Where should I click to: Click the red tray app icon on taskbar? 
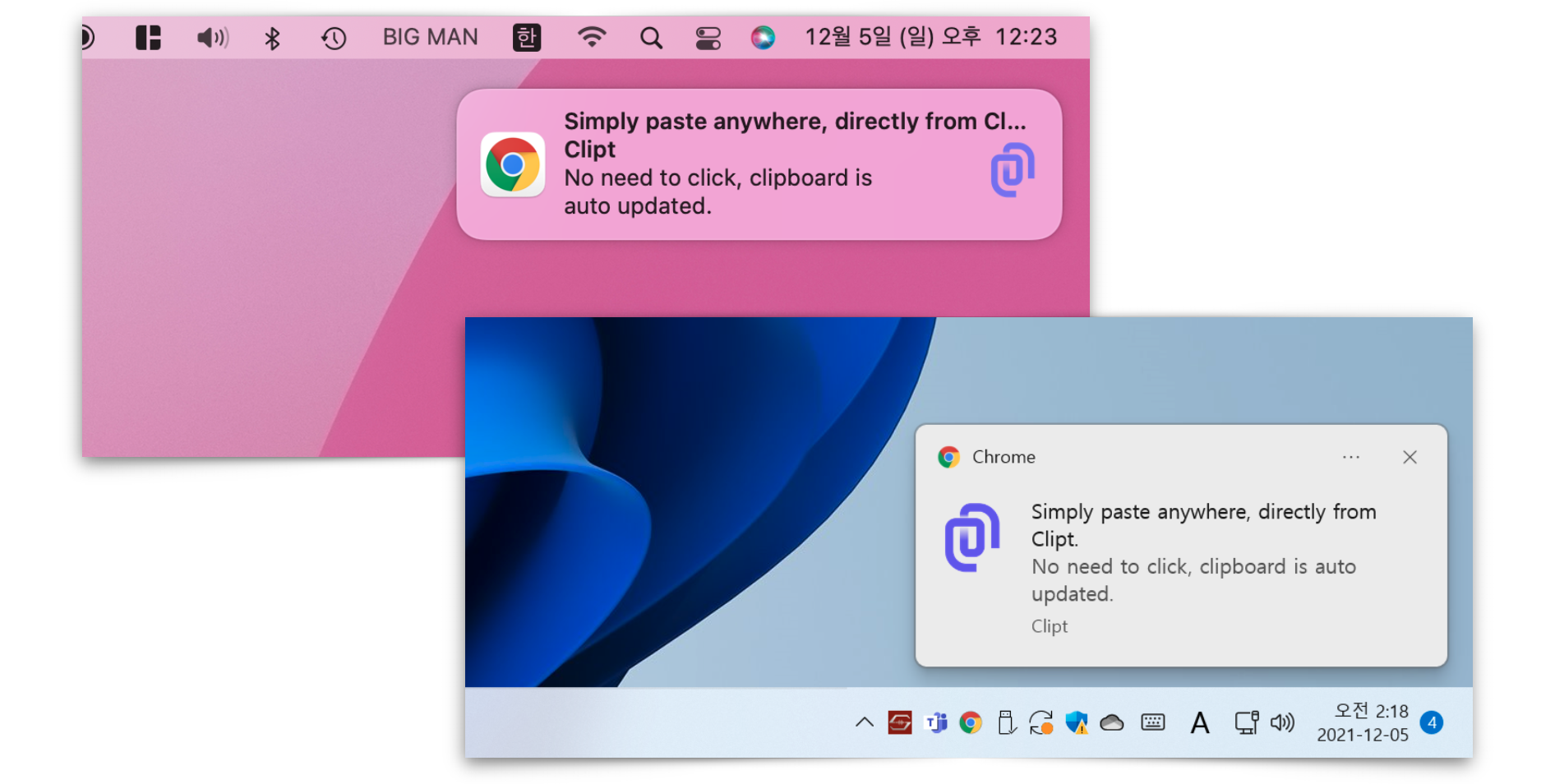(x=900, y=722)
